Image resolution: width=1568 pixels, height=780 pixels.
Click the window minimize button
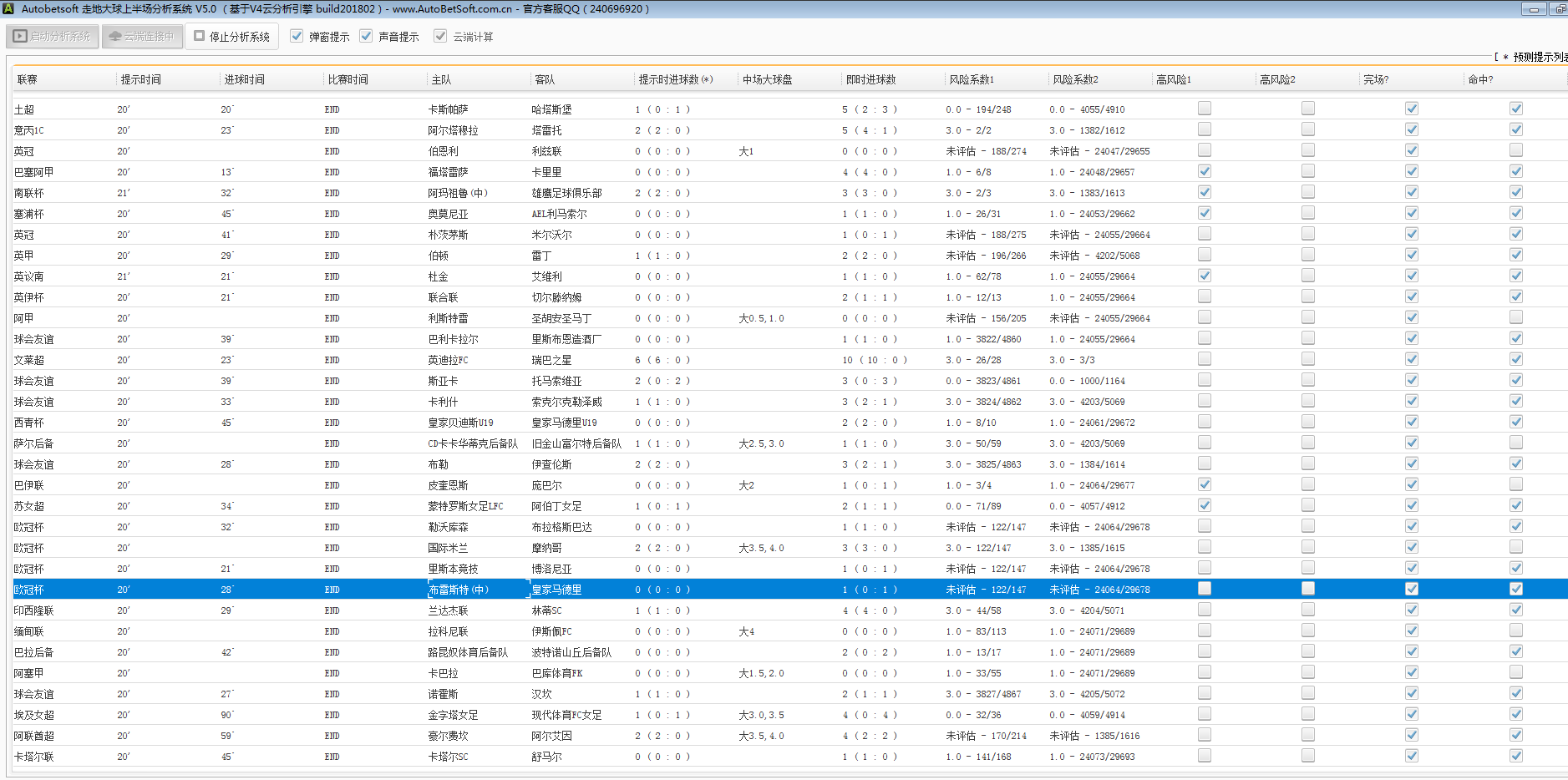tap(1533, 9)
